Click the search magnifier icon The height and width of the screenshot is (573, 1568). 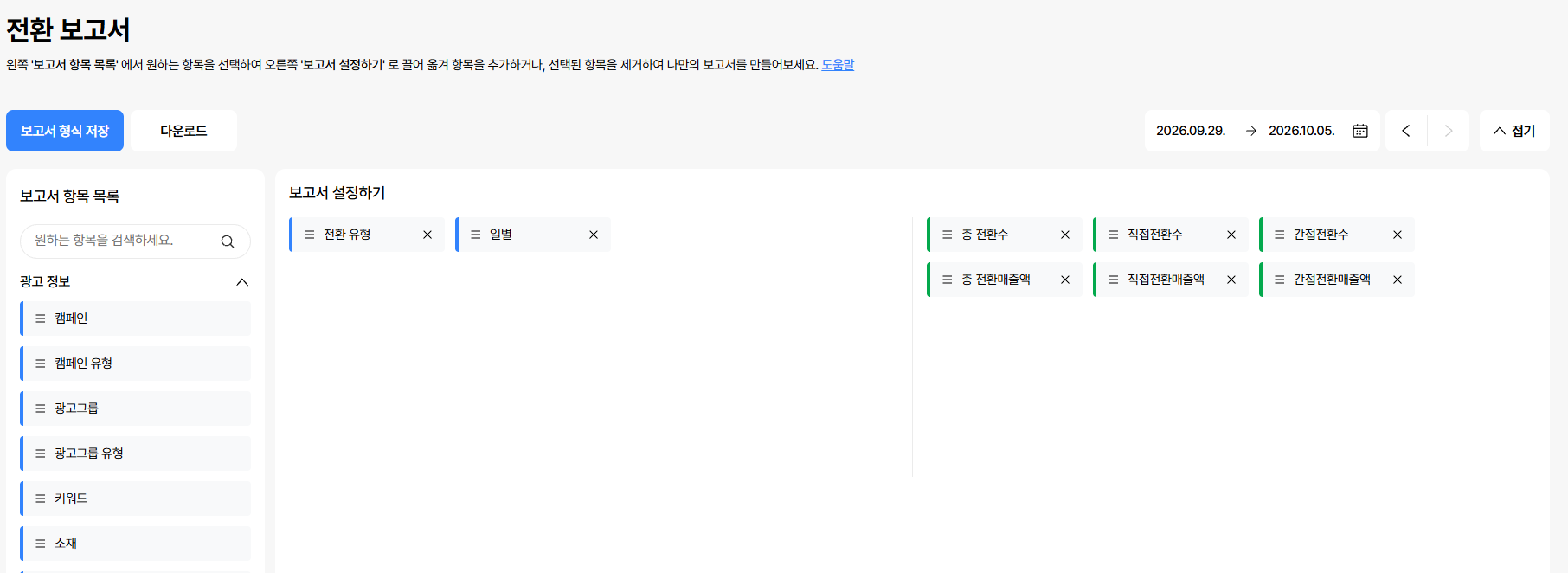click(x=228, y=241)
